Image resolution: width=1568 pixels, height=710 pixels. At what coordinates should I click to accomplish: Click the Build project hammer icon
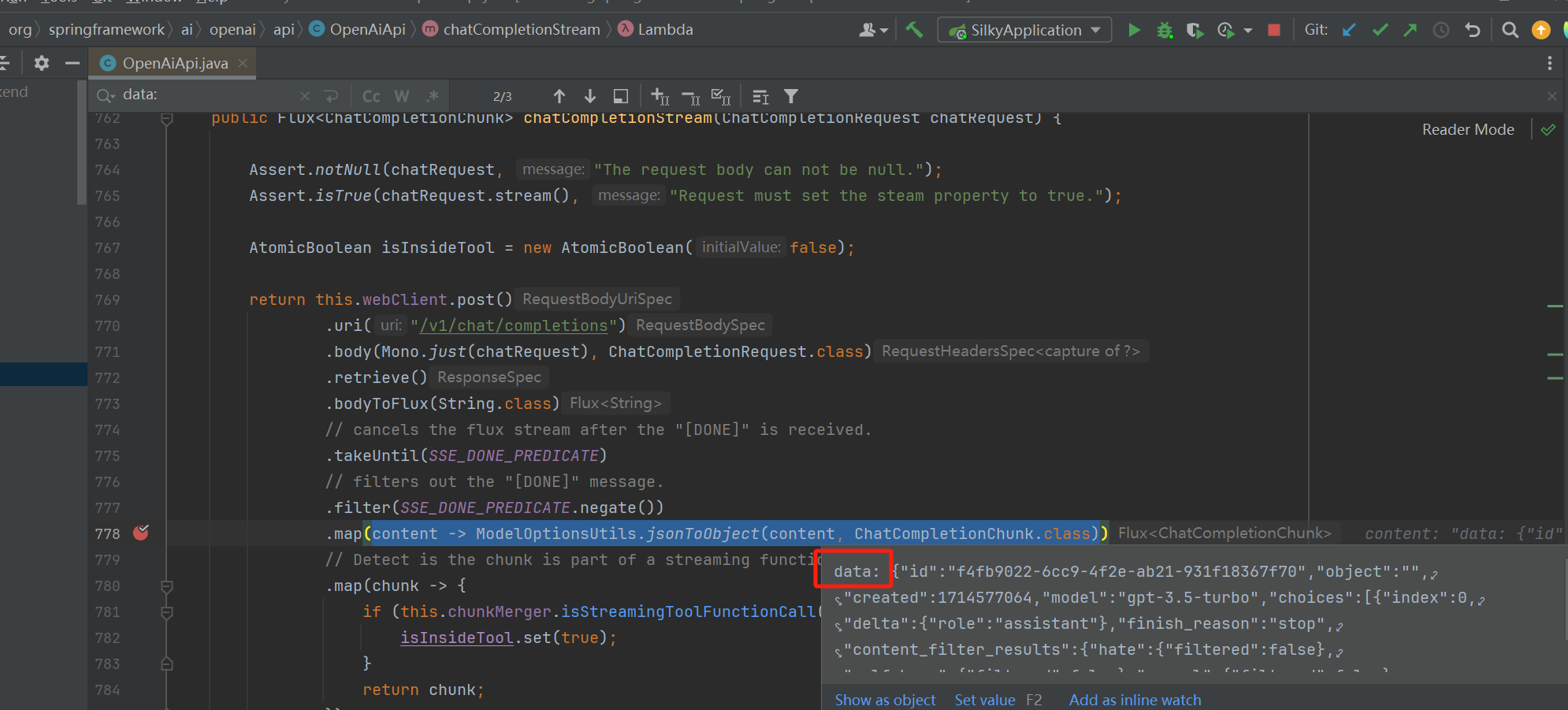tap(914, 30)
